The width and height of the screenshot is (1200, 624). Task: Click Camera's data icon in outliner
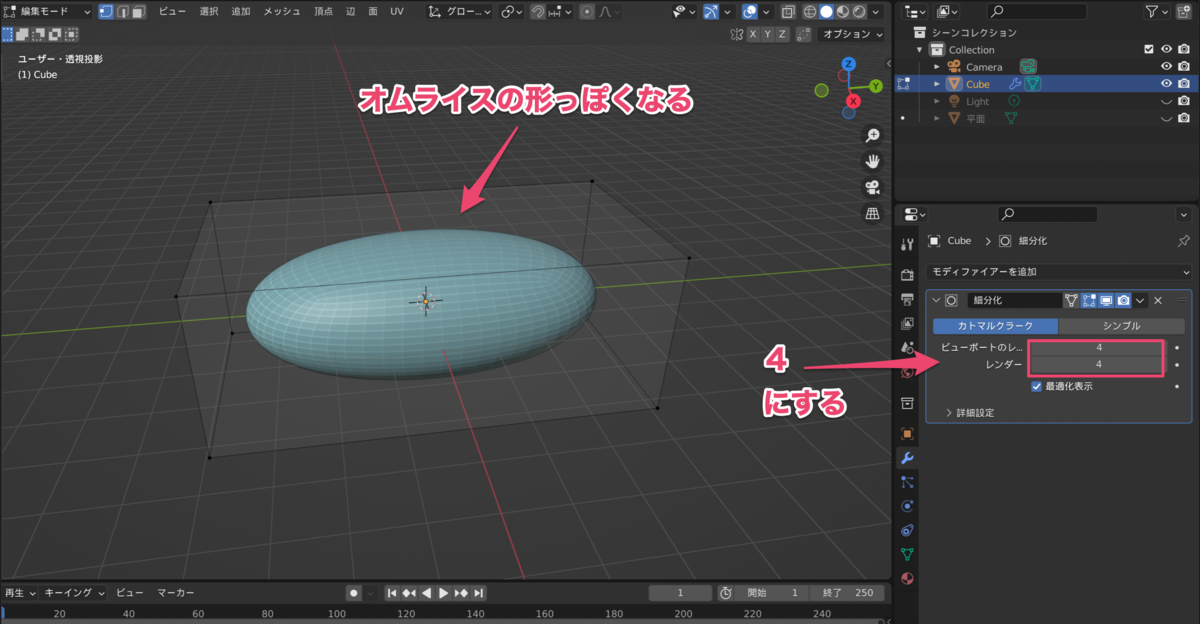1027,67
